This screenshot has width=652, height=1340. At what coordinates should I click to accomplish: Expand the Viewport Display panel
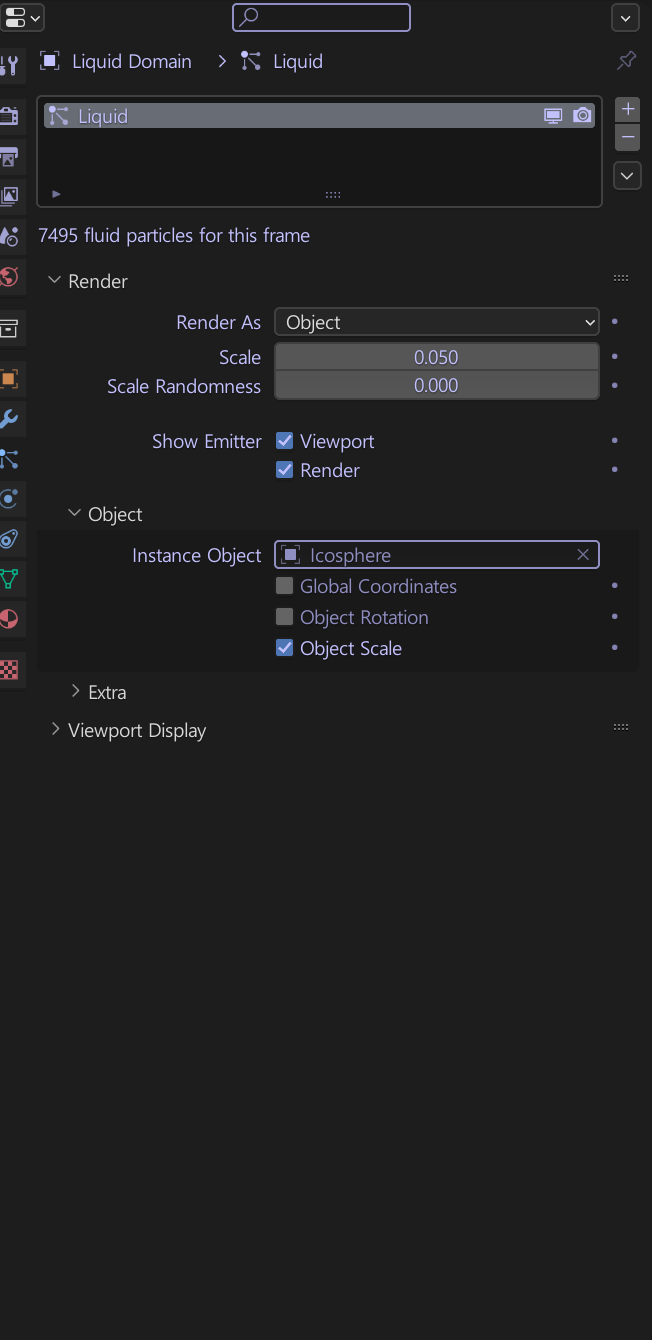point(55,730)
